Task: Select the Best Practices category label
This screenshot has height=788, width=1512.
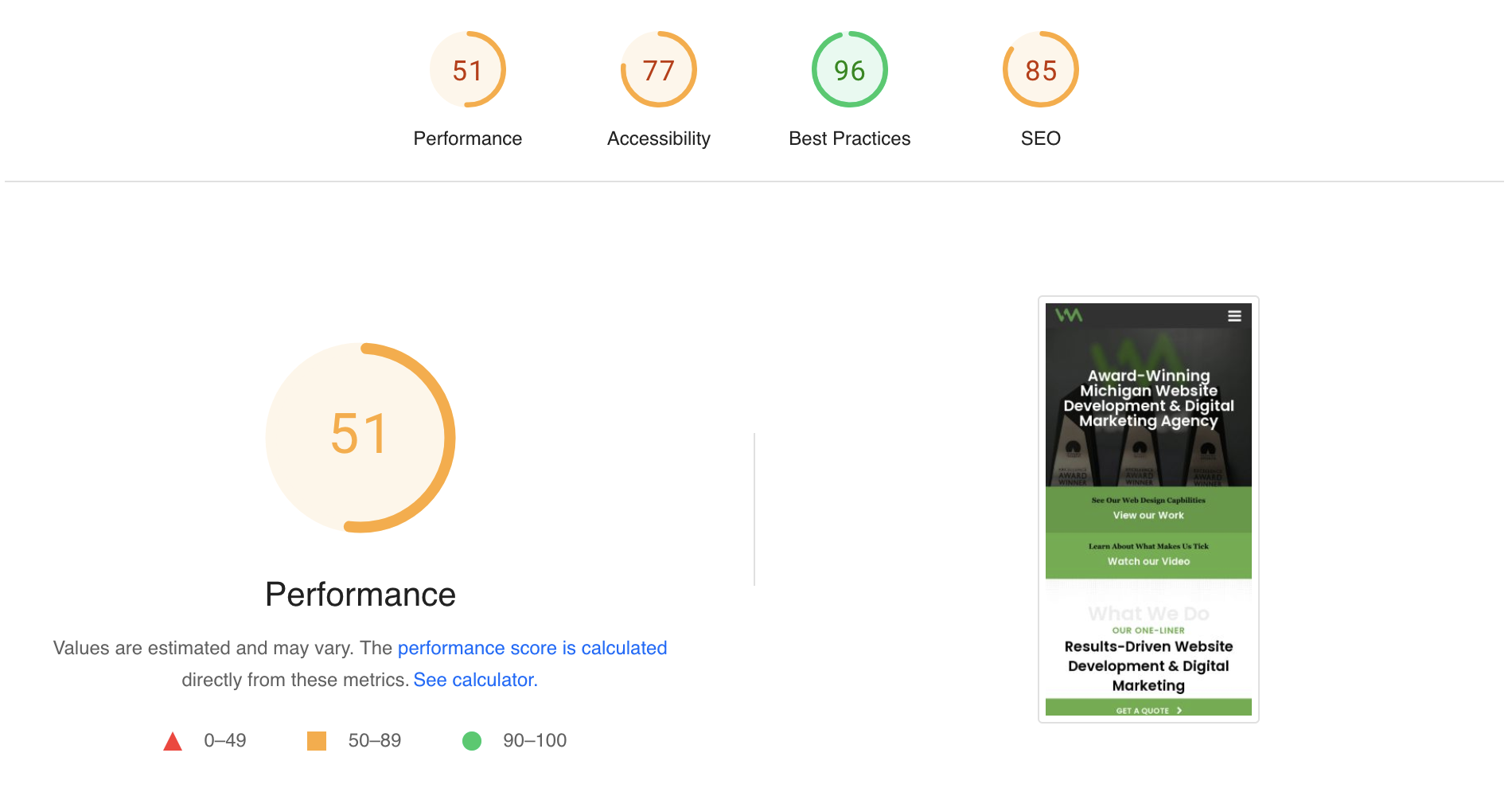Action: [849, 138]
